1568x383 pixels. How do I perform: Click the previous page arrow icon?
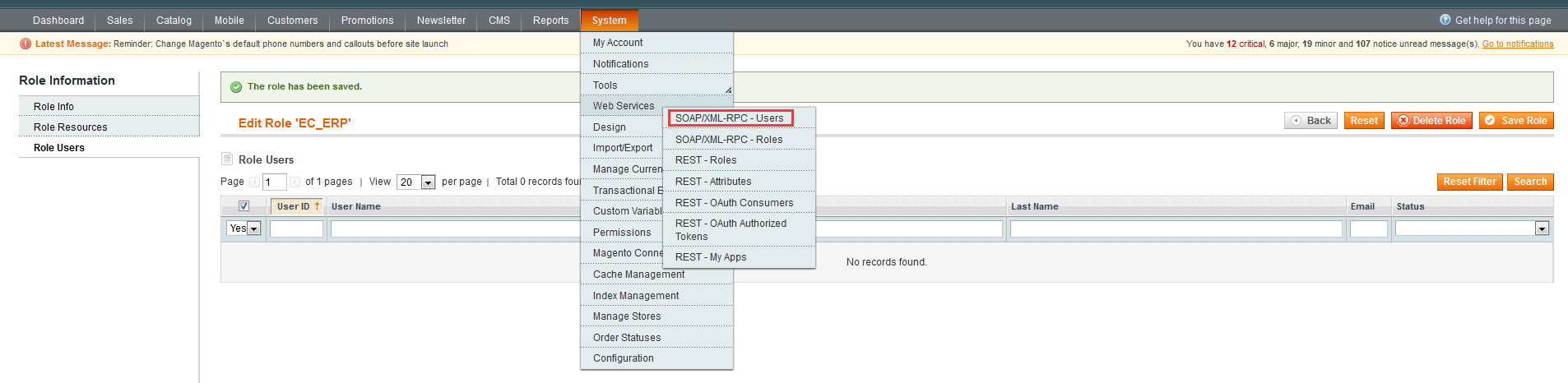point(254,182)
